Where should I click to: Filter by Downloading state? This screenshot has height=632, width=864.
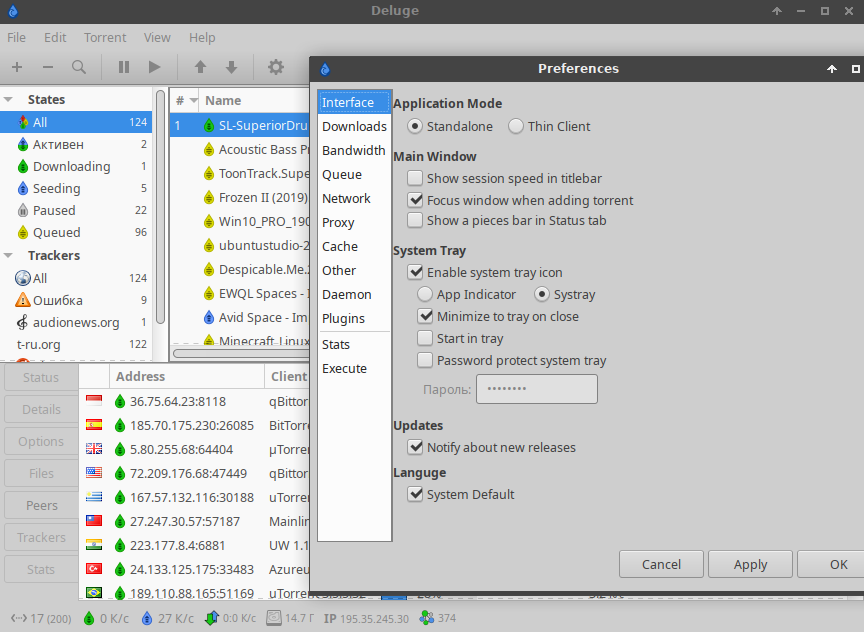[77, 166]
